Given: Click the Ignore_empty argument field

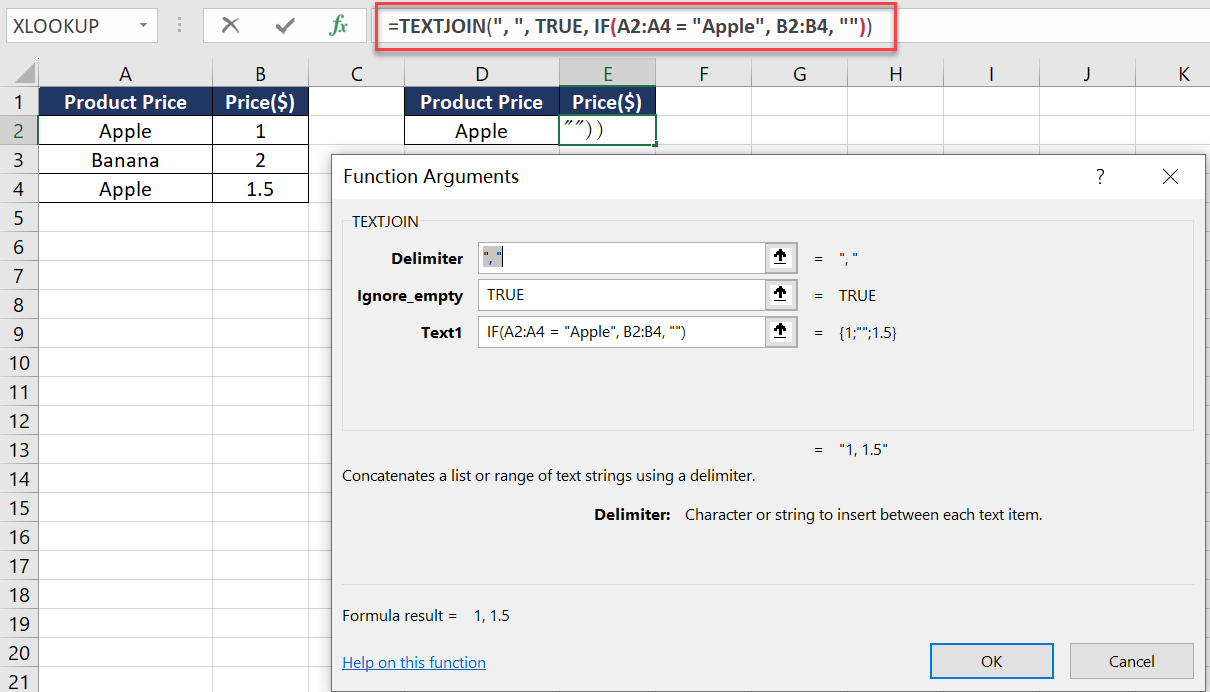Looking at the screenshot, I should (x=622, y=294).
